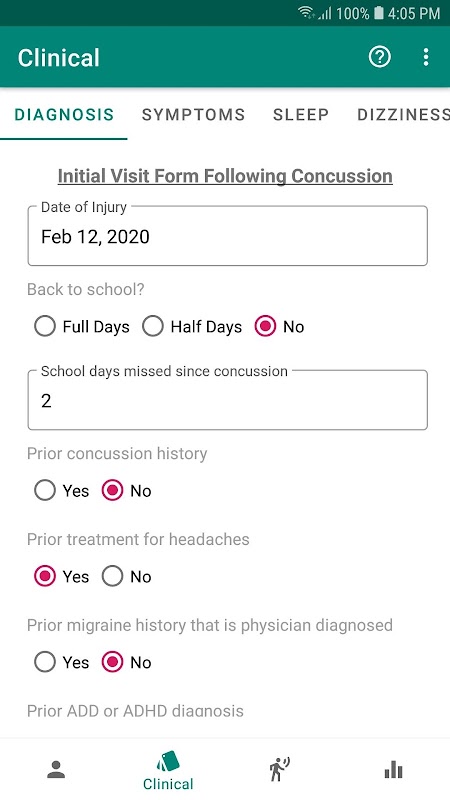
Task: Switch to the Sleep tab
Action: [301, 114]
